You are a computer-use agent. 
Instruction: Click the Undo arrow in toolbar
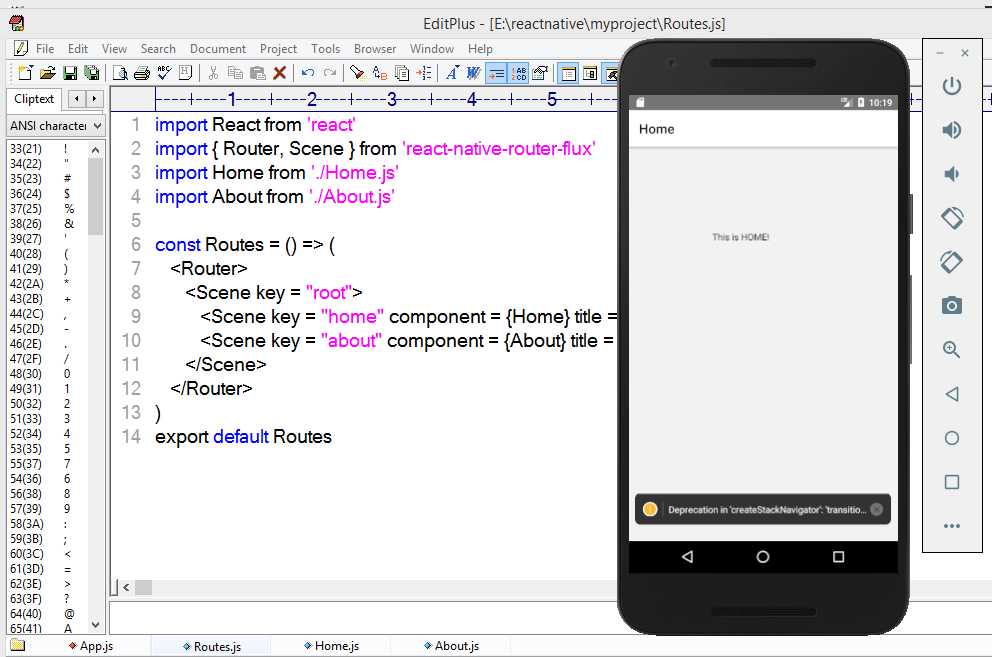click(307, 73)
